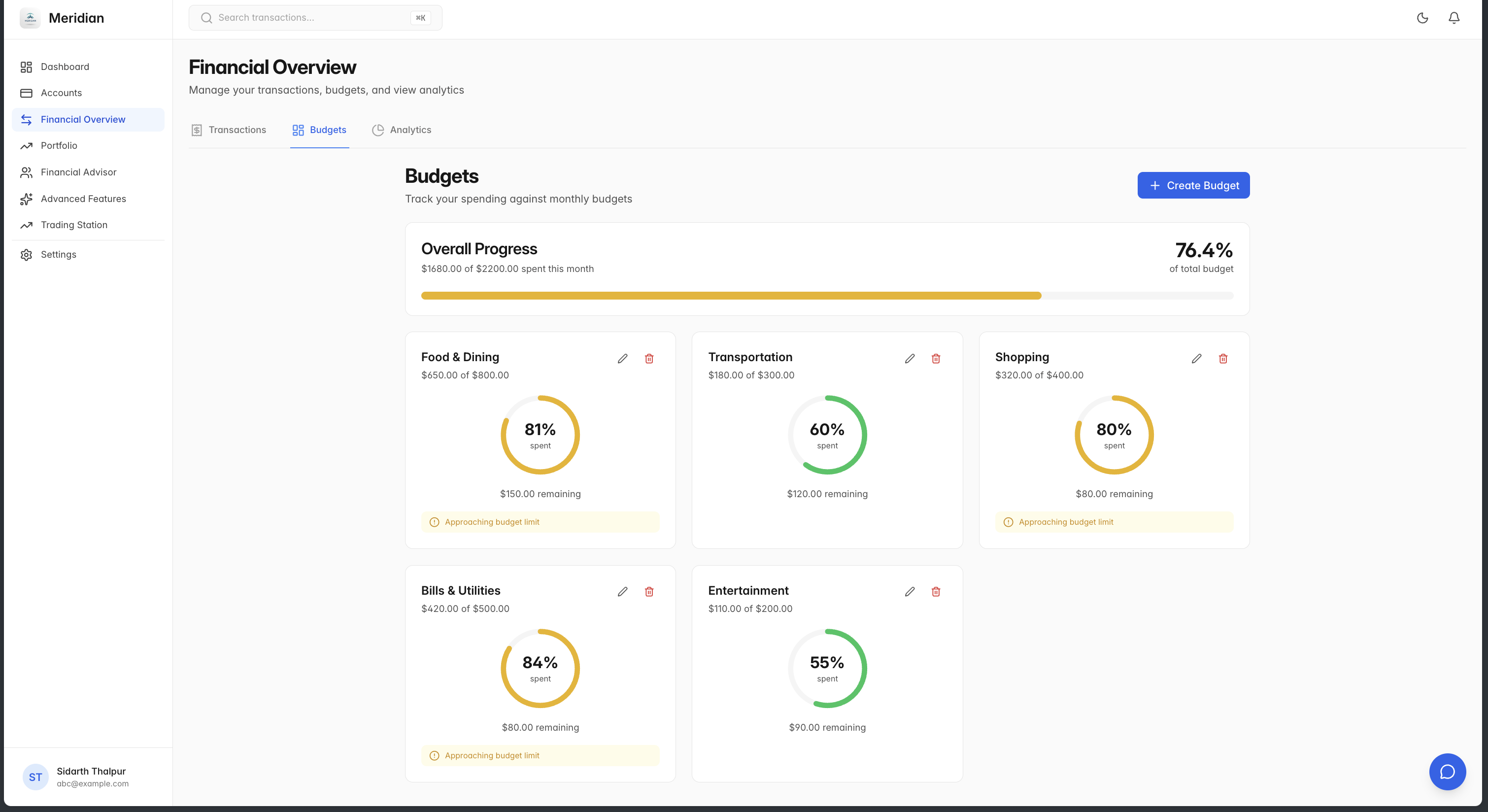The width and height of the screenshot is (1488, 812).
Task: Switch to the Analytics tab
Action: pyautogui.click(x=402, y=130)
